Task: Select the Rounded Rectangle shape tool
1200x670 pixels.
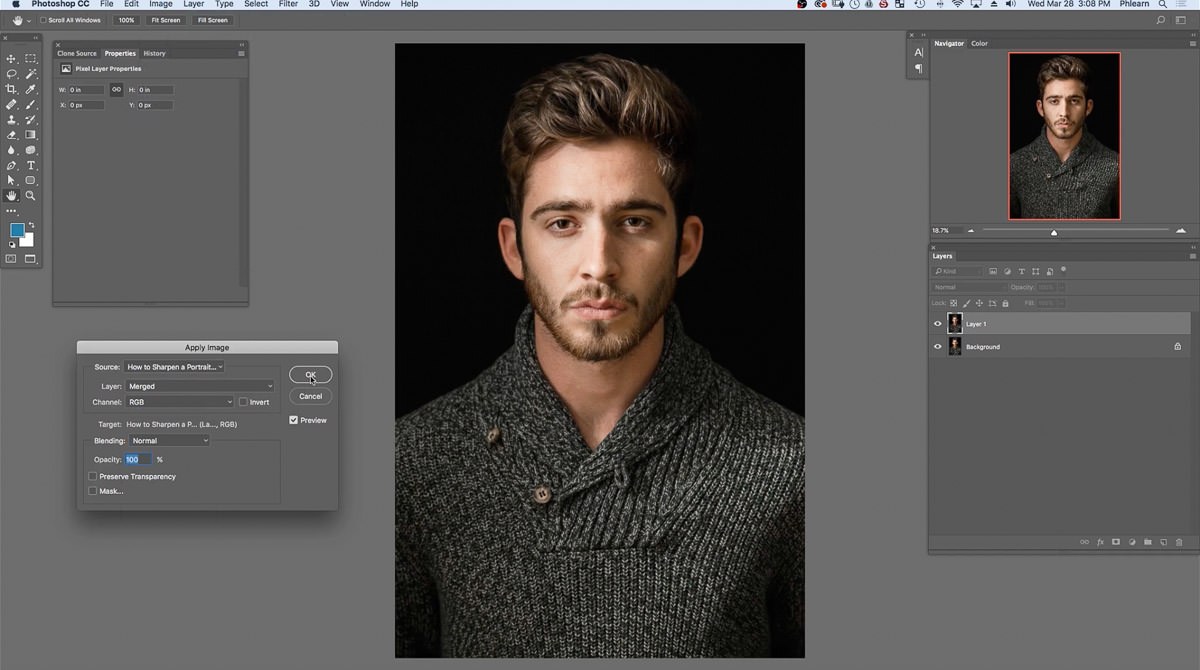Action: coord(31,180)
